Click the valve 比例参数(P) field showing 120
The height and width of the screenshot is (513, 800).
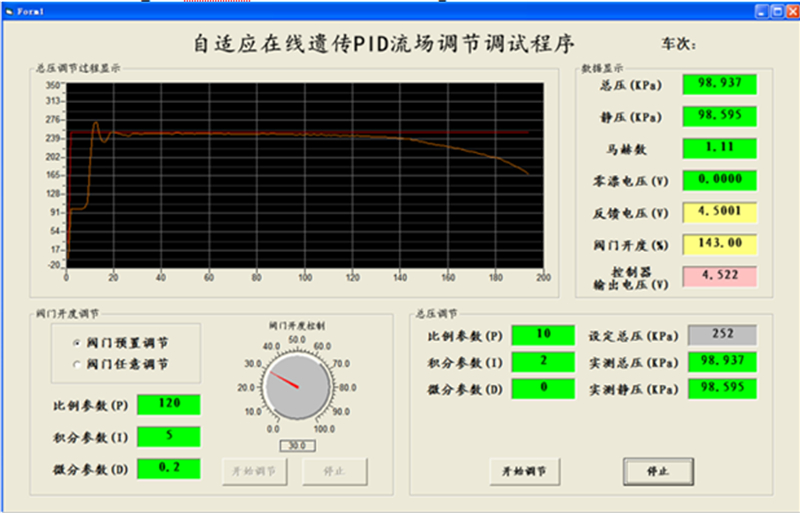168,405
